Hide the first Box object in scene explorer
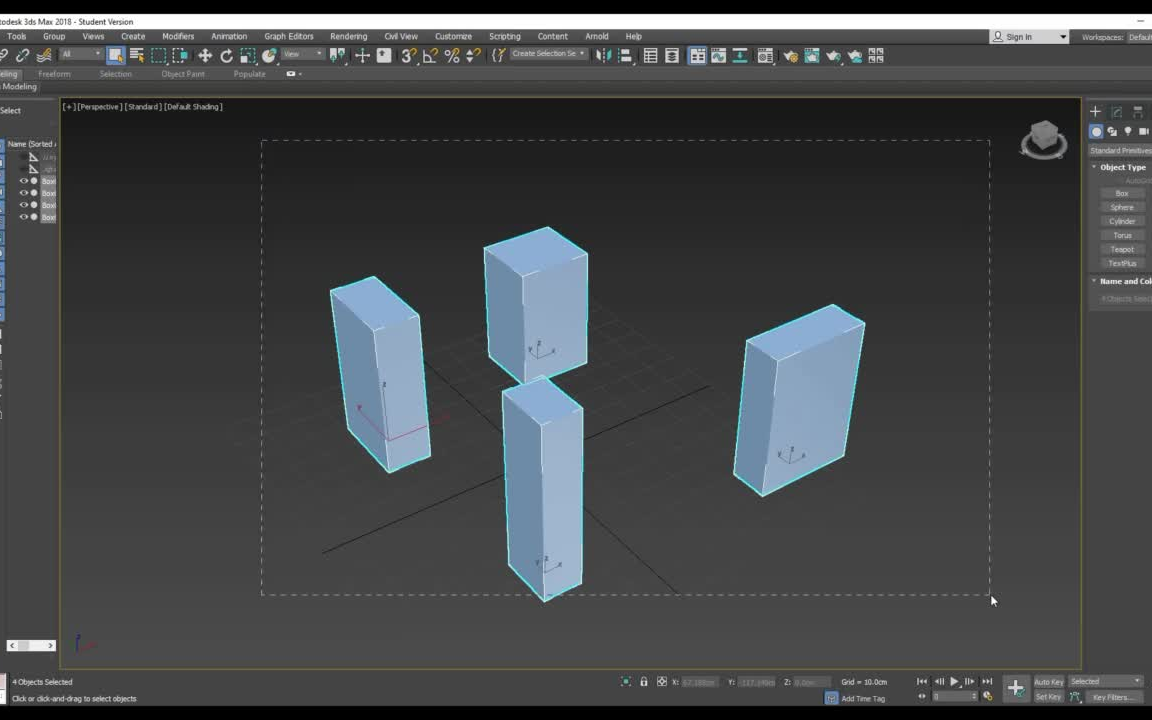The width and height of the screenshot is (1152, 720). [x=24, y=181]
